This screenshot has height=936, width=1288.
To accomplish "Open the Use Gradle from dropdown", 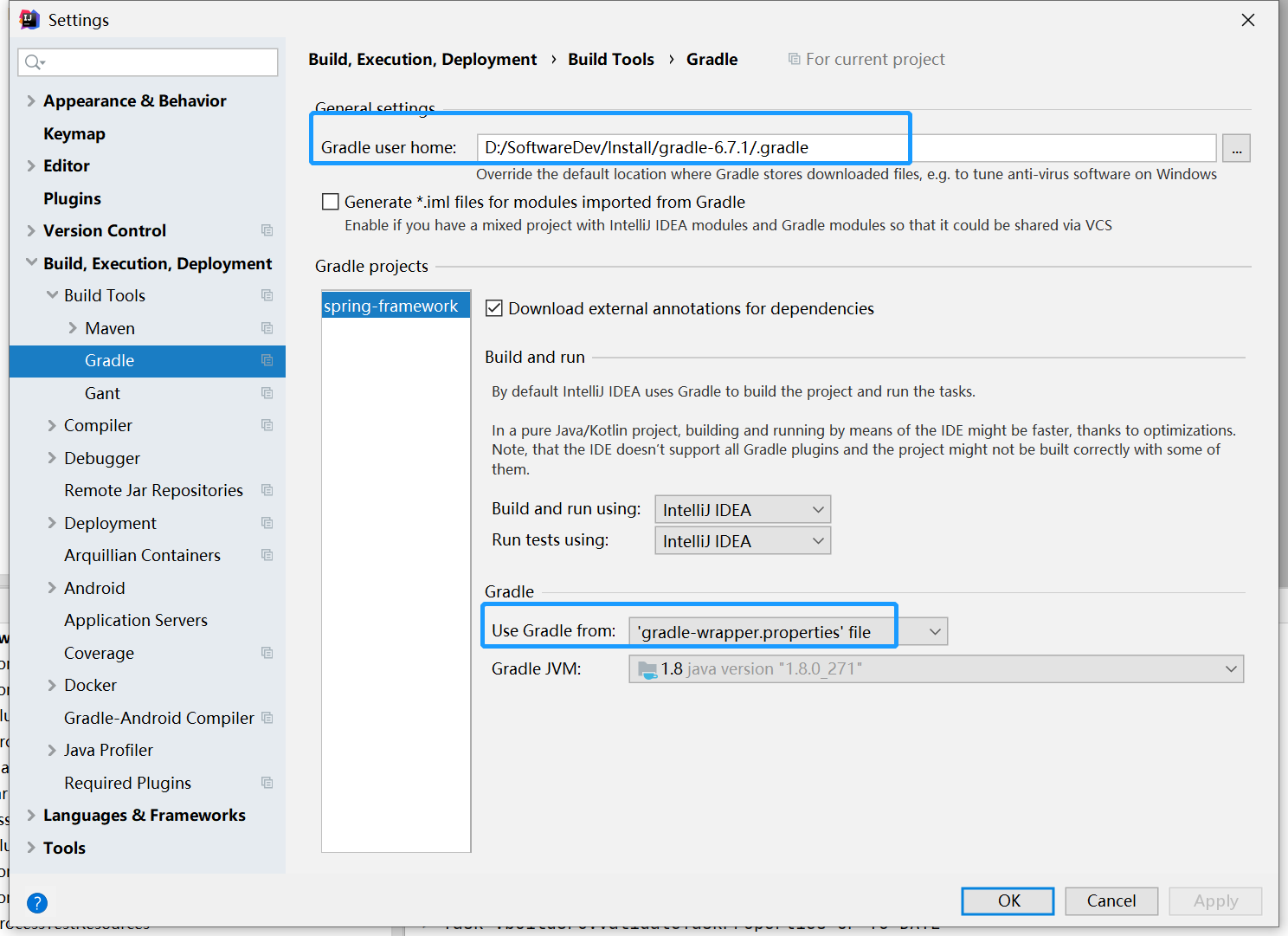I will 788,631.
